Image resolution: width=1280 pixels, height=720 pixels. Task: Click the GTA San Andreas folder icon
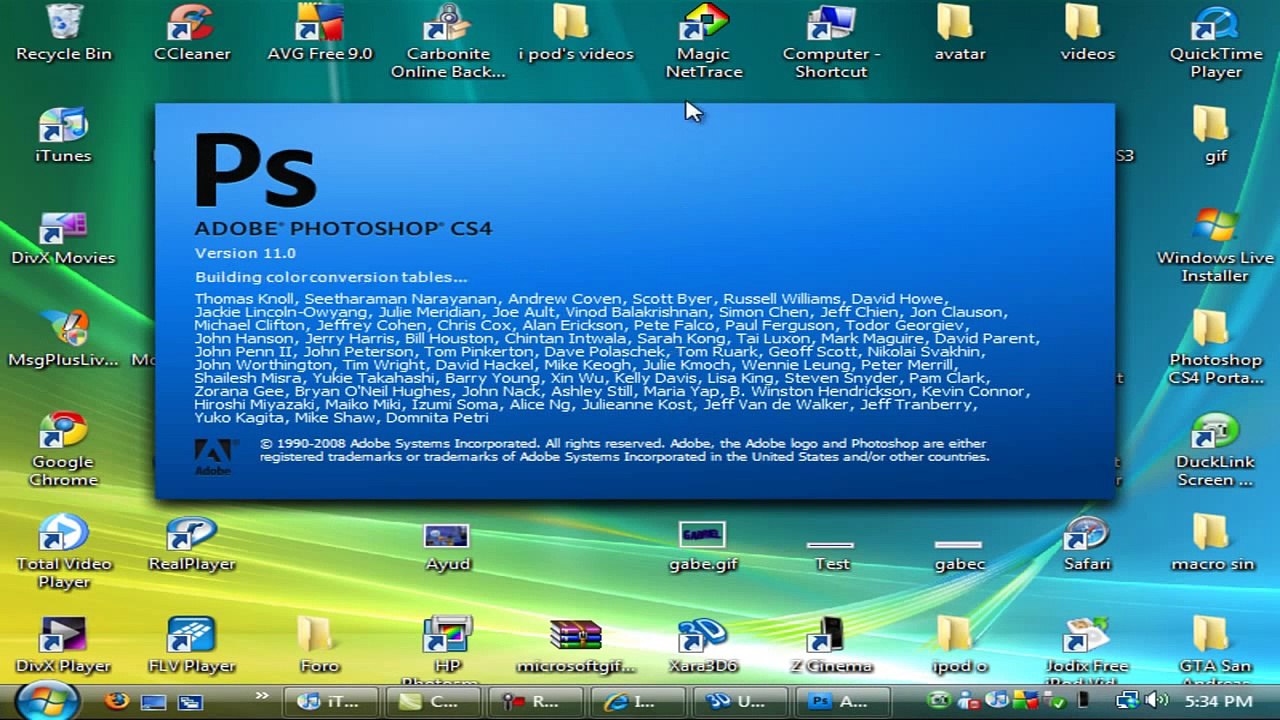(x=1216, y=648)
